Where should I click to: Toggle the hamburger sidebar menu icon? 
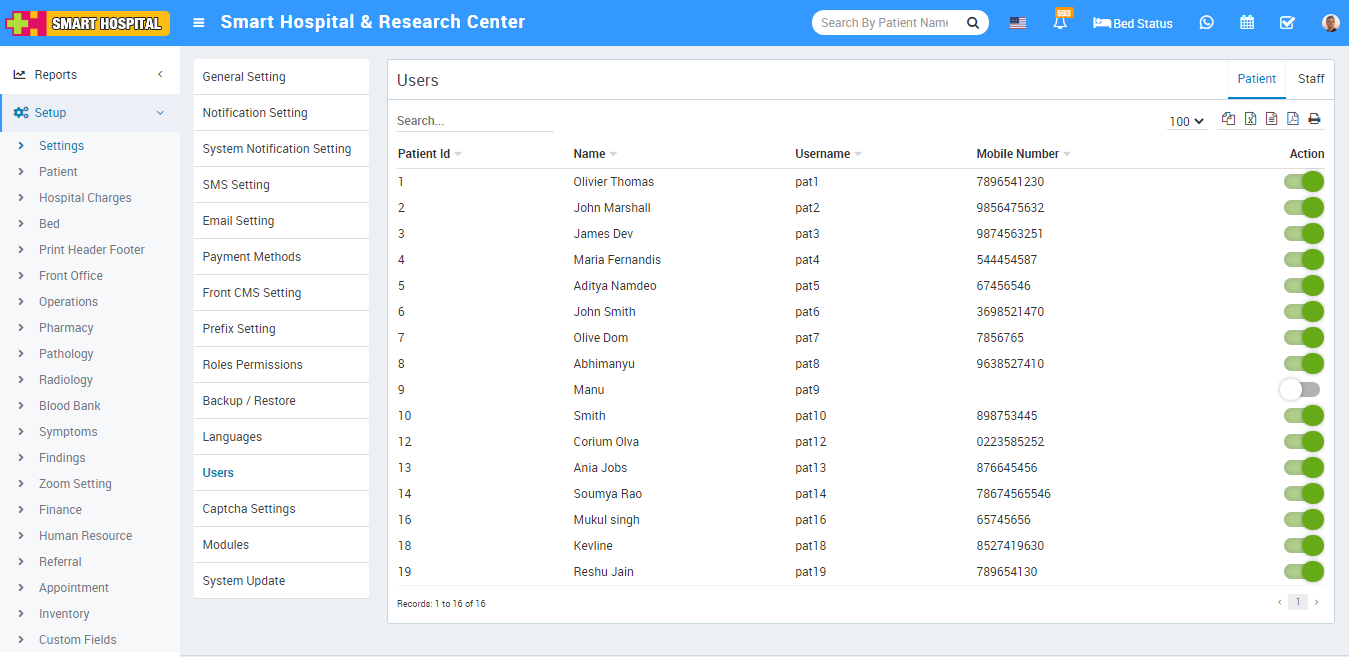tap(199, 22)
